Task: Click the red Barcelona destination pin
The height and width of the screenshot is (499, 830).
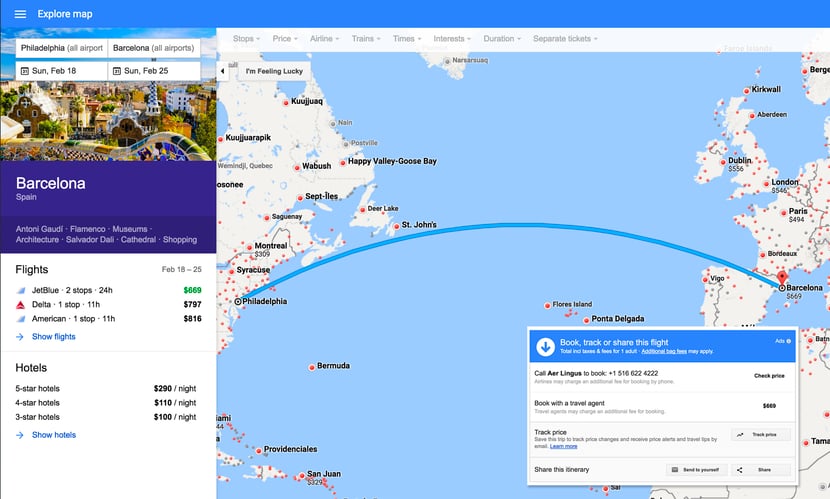Action: (782, 277)
